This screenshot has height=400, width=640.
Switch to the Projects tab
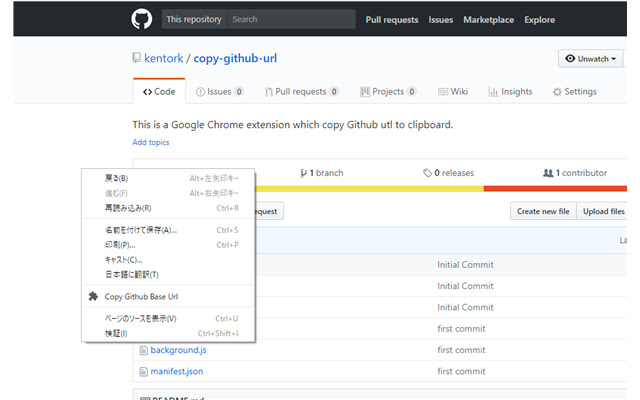pyautogui.click(x=388, y=91)
